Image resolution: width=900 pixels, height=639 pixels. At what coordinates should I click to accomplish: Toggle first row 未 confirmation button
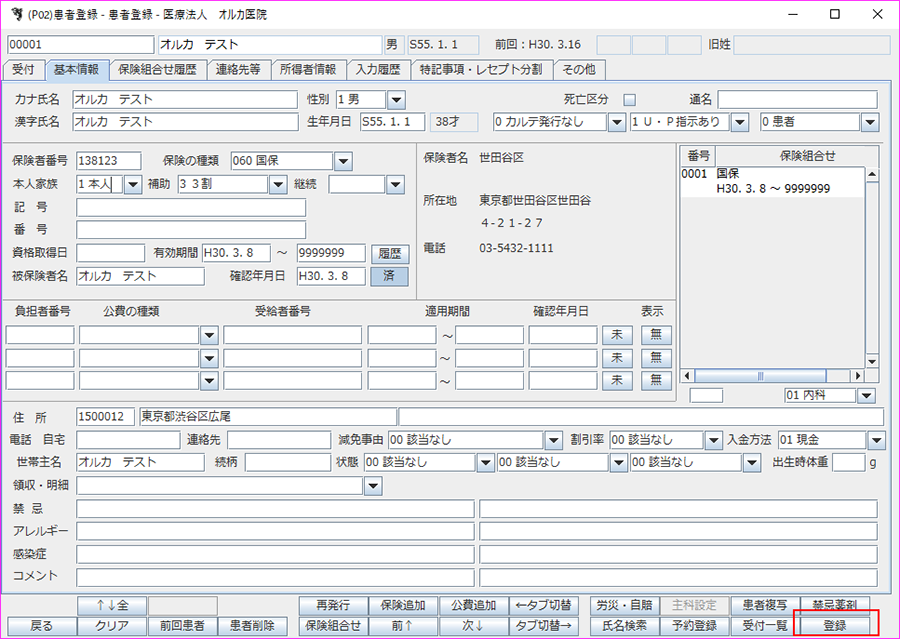coord(617,335)
